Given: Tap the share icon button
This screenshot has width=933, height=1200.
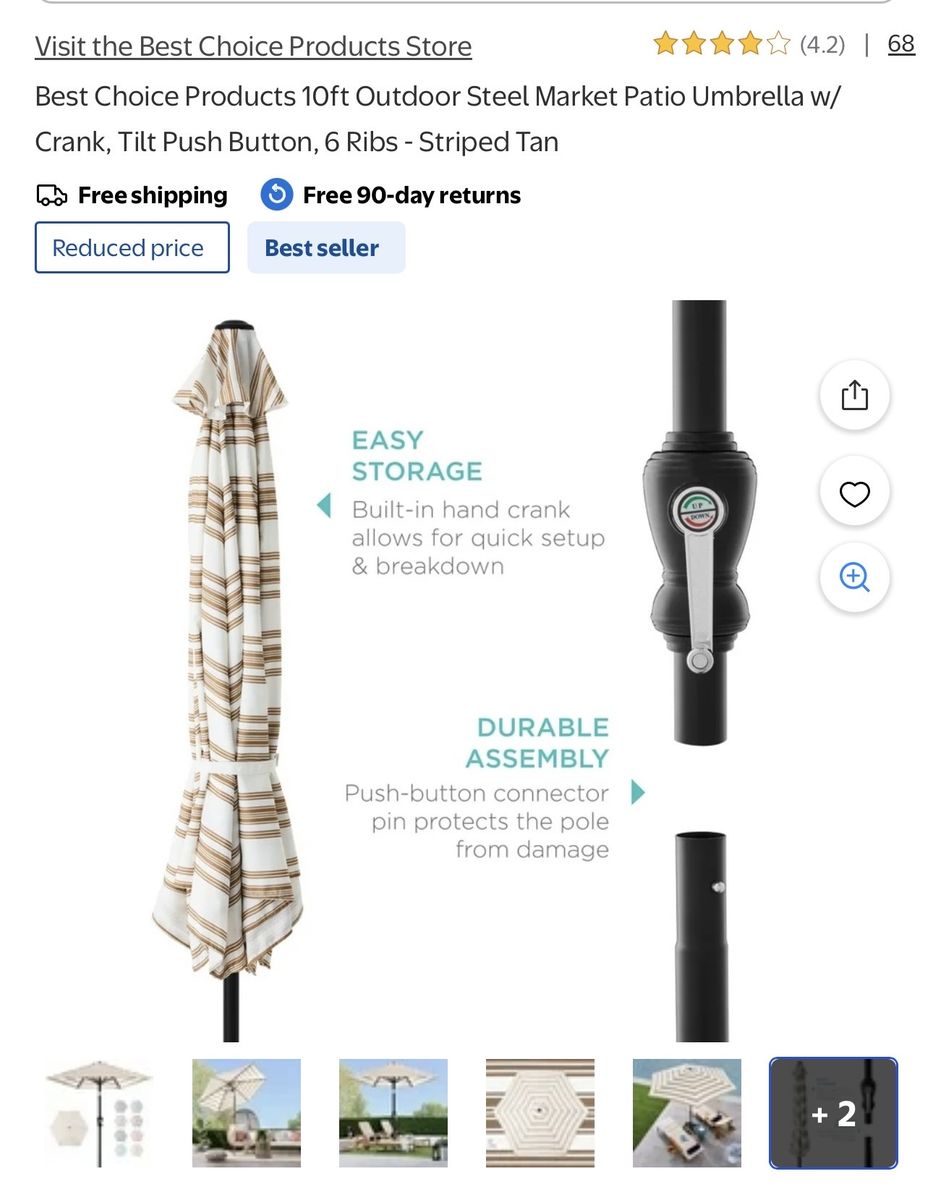Looking at the screenshot, I should click(854, 396).
